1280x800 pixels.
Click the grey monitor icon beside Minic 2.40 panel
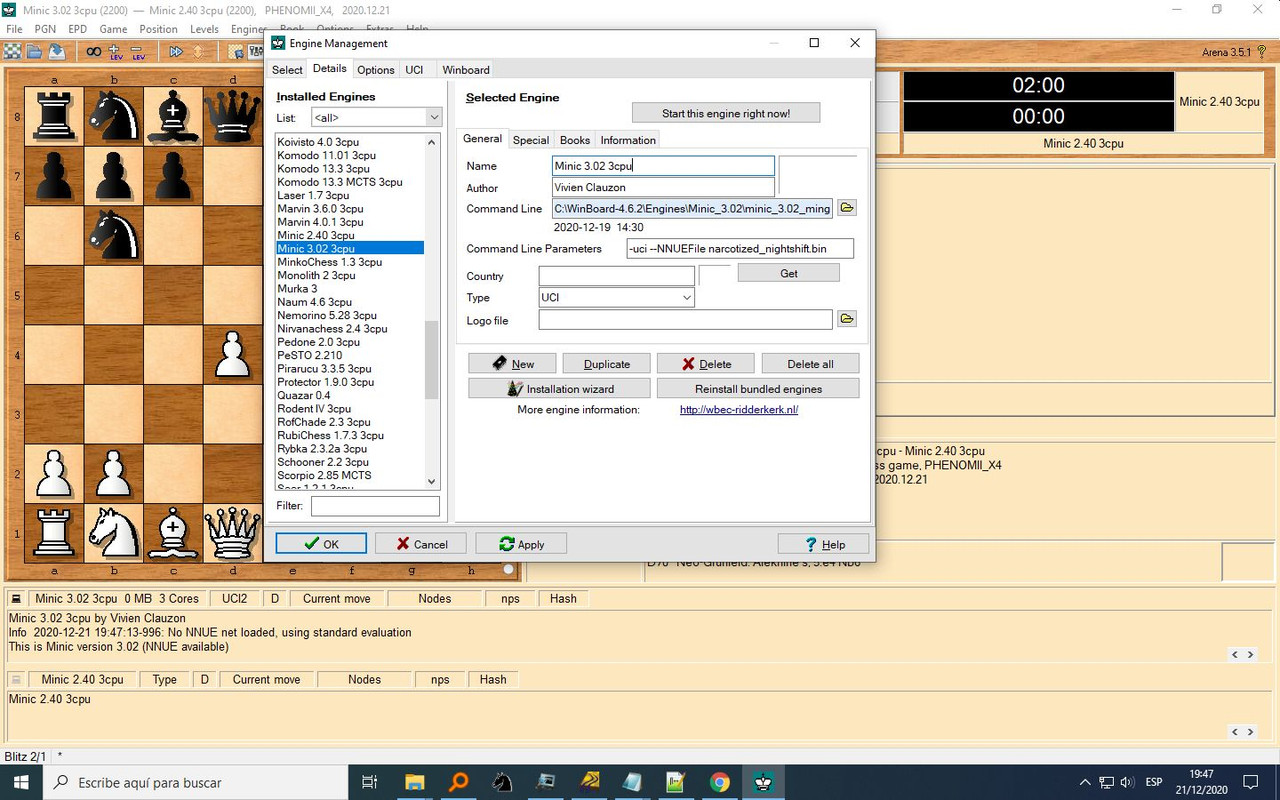[x=16, y=679]
